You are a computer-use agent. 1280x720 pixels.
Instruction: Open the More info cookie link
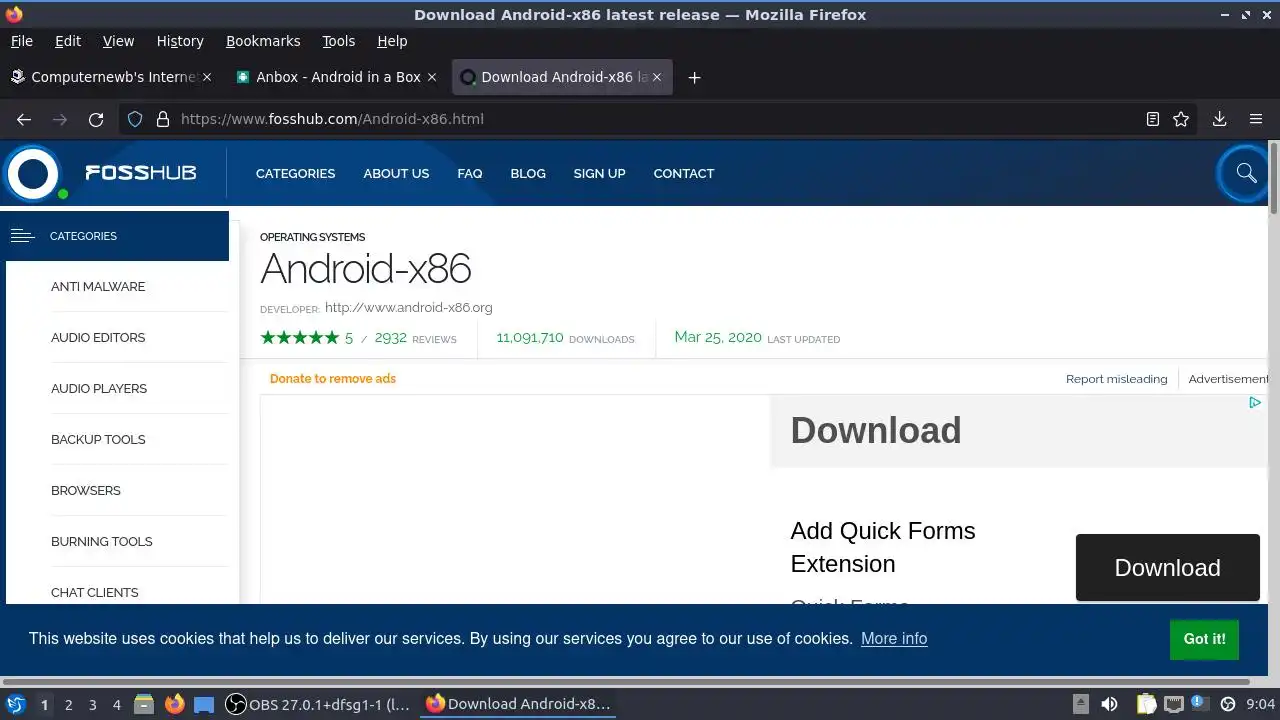tap(894, 638)
